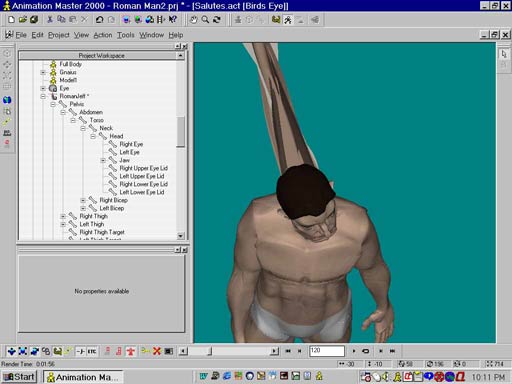Click the frame scrubber slider thumb
The image size is (512, 384).
210,351
